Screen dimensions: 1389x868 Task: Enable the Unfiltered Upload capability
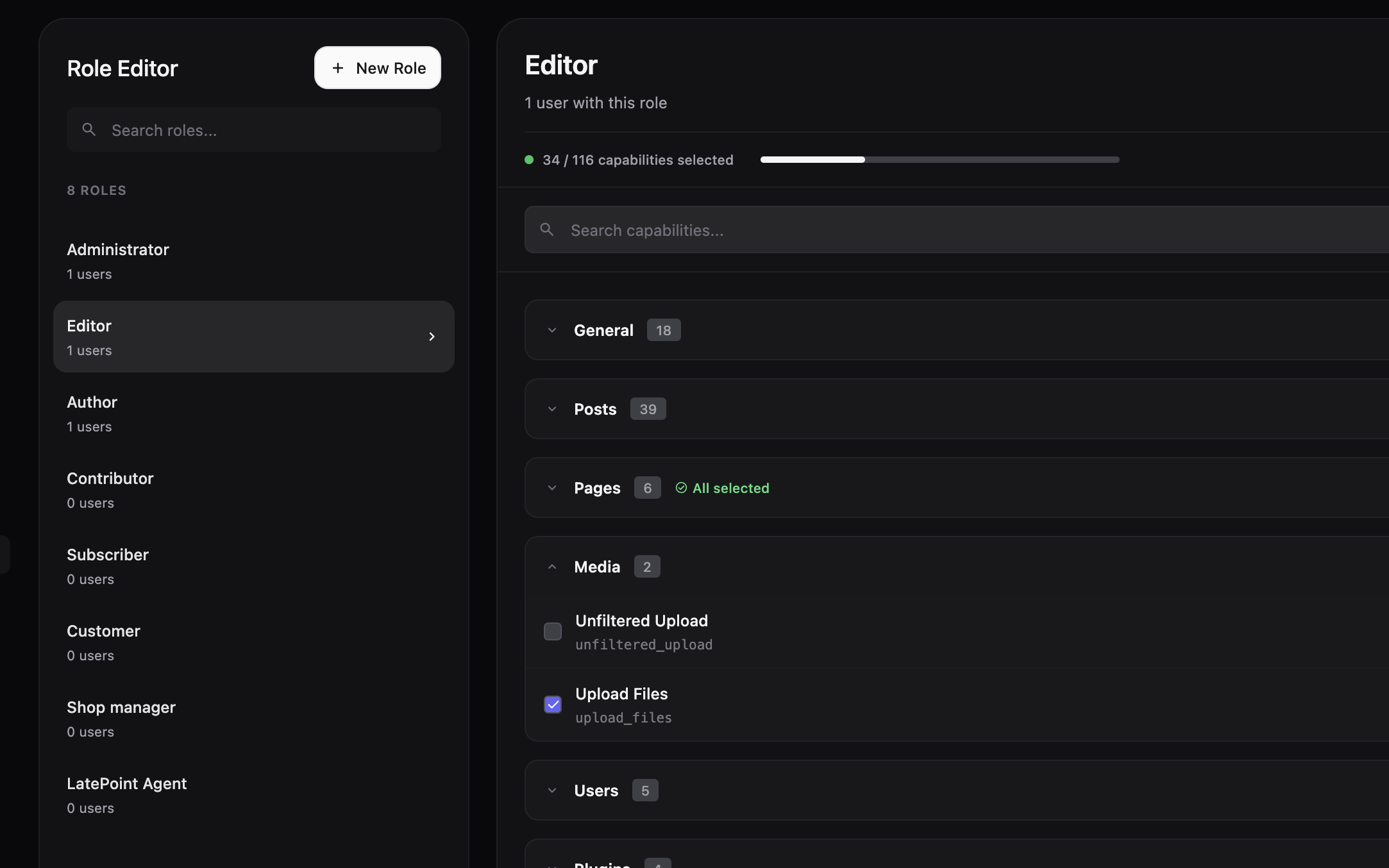(x=552, y=631)
